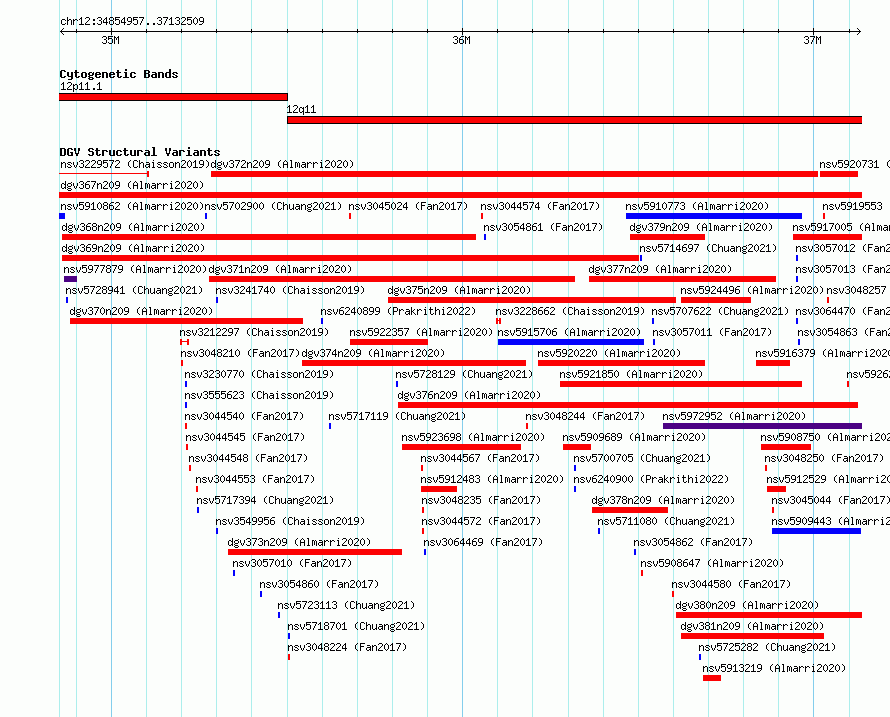Select nsv3048224 (Fan2017) label
The width and height of the screenshot is (890, 717).
(x=347, y=647)
